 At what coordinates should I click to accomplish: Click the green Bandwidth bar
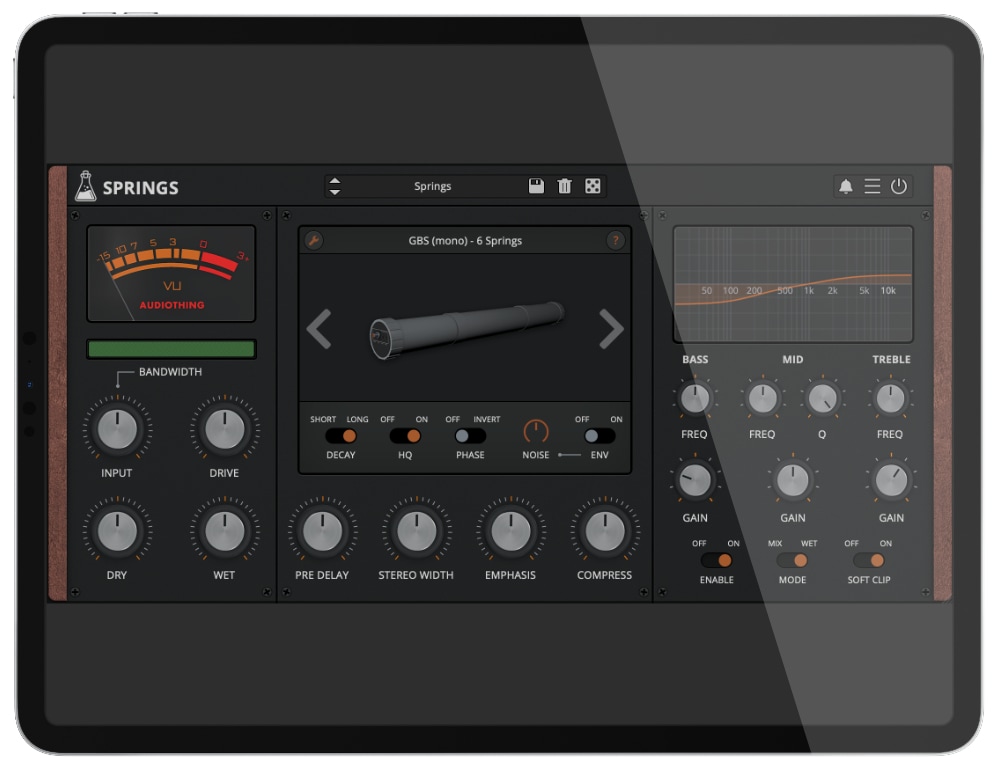[x=171, y=349]
